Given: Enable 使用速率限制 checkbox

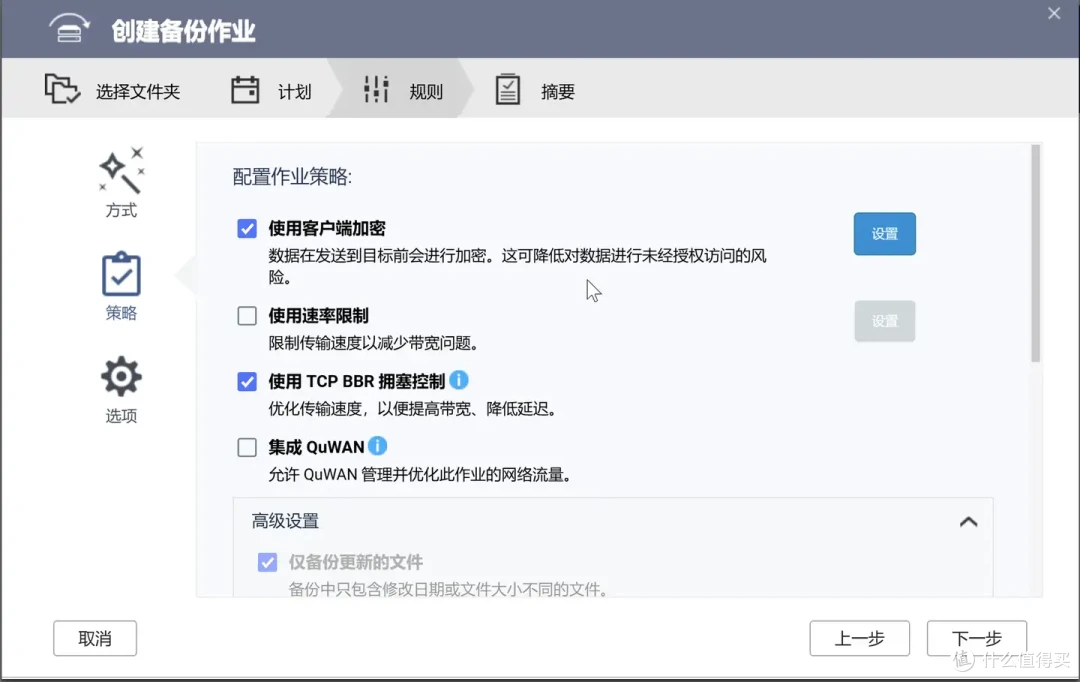Looking at the screenshot, I should pyautogui.click(x=247, y=316).
